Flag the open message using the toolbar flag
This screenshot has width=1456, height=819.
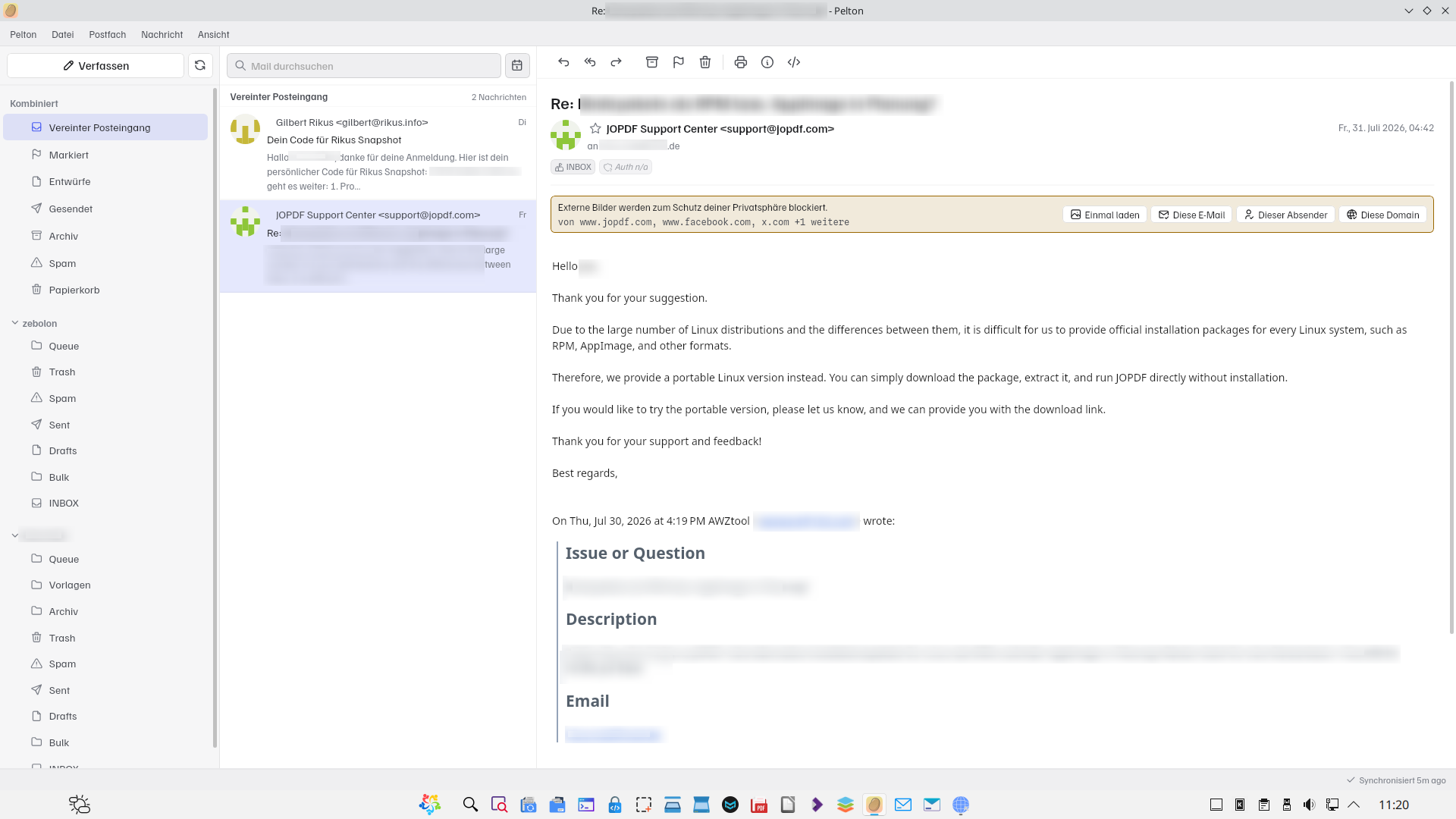[679, 62]
